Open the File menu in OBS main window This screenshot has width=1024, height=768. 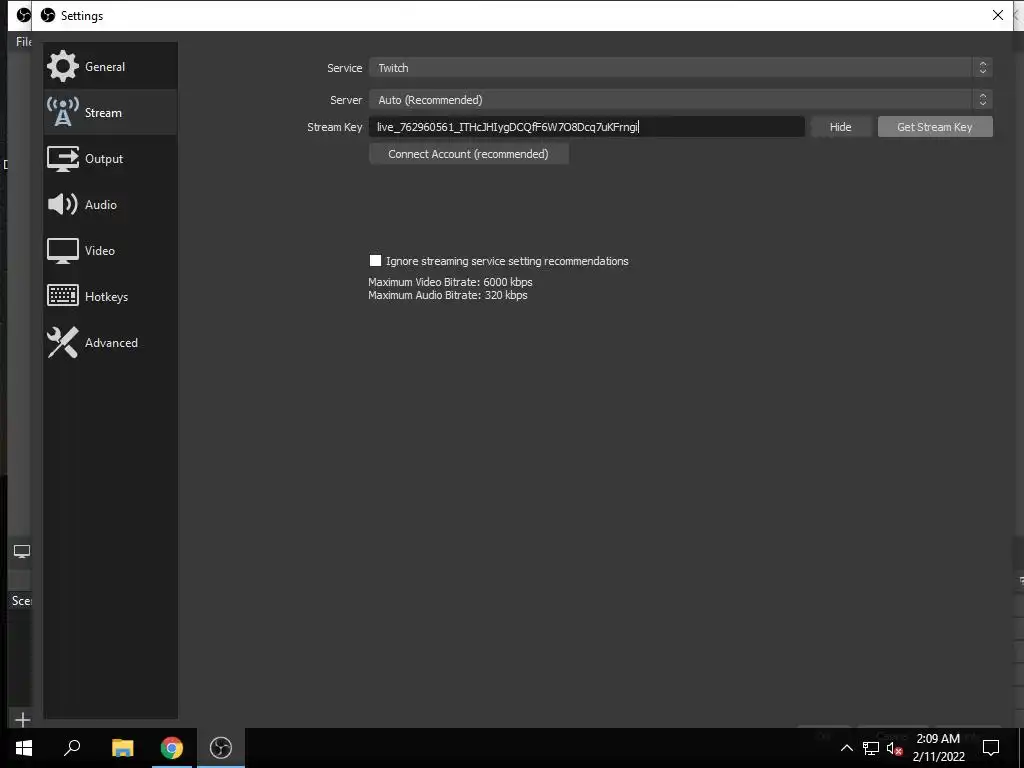pos(24,42)
